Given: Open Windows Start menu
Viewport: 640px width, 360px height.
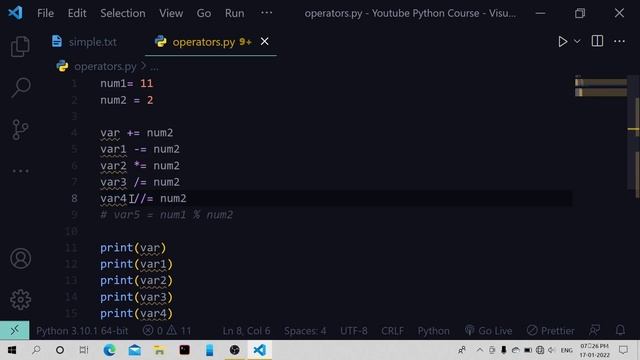Looking at the screenshot, I should [12, 350].
